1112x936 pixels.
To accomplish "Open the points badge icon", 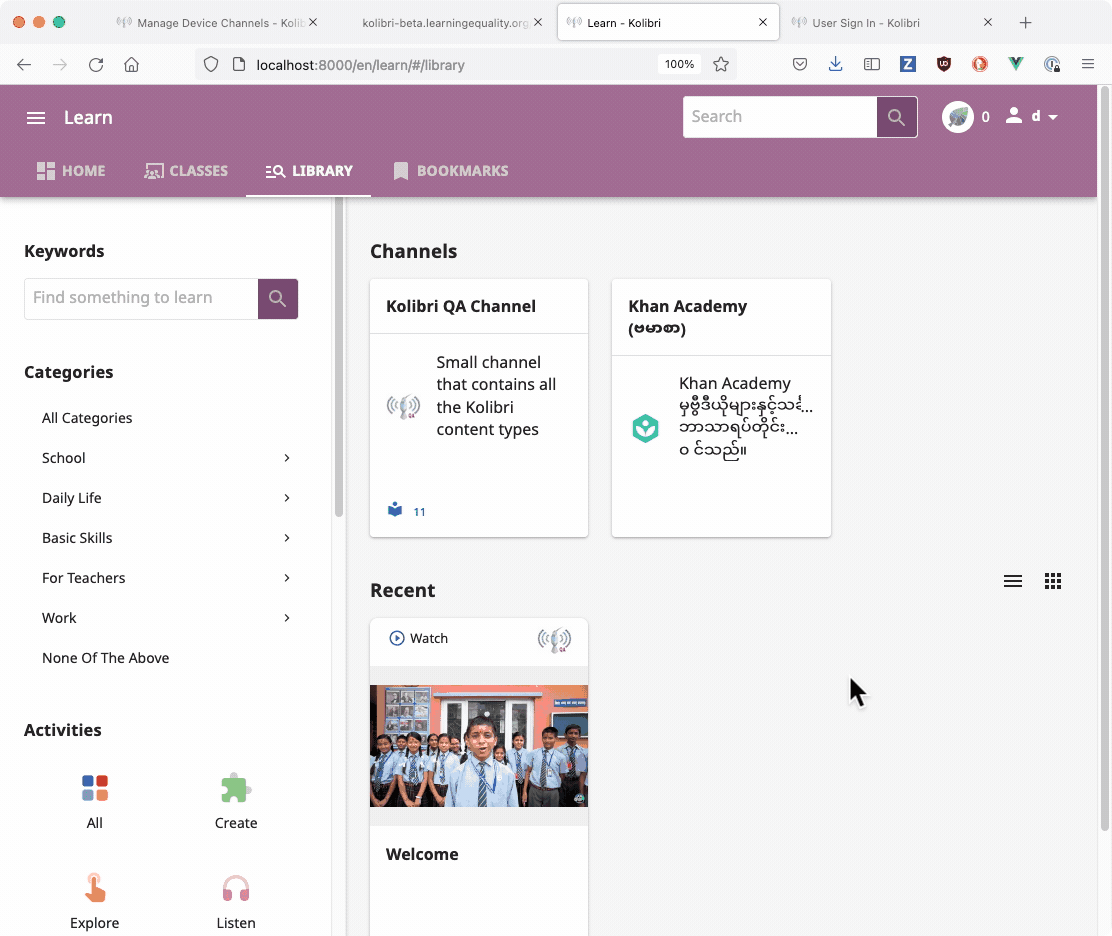I will click(x=957, y=117).
